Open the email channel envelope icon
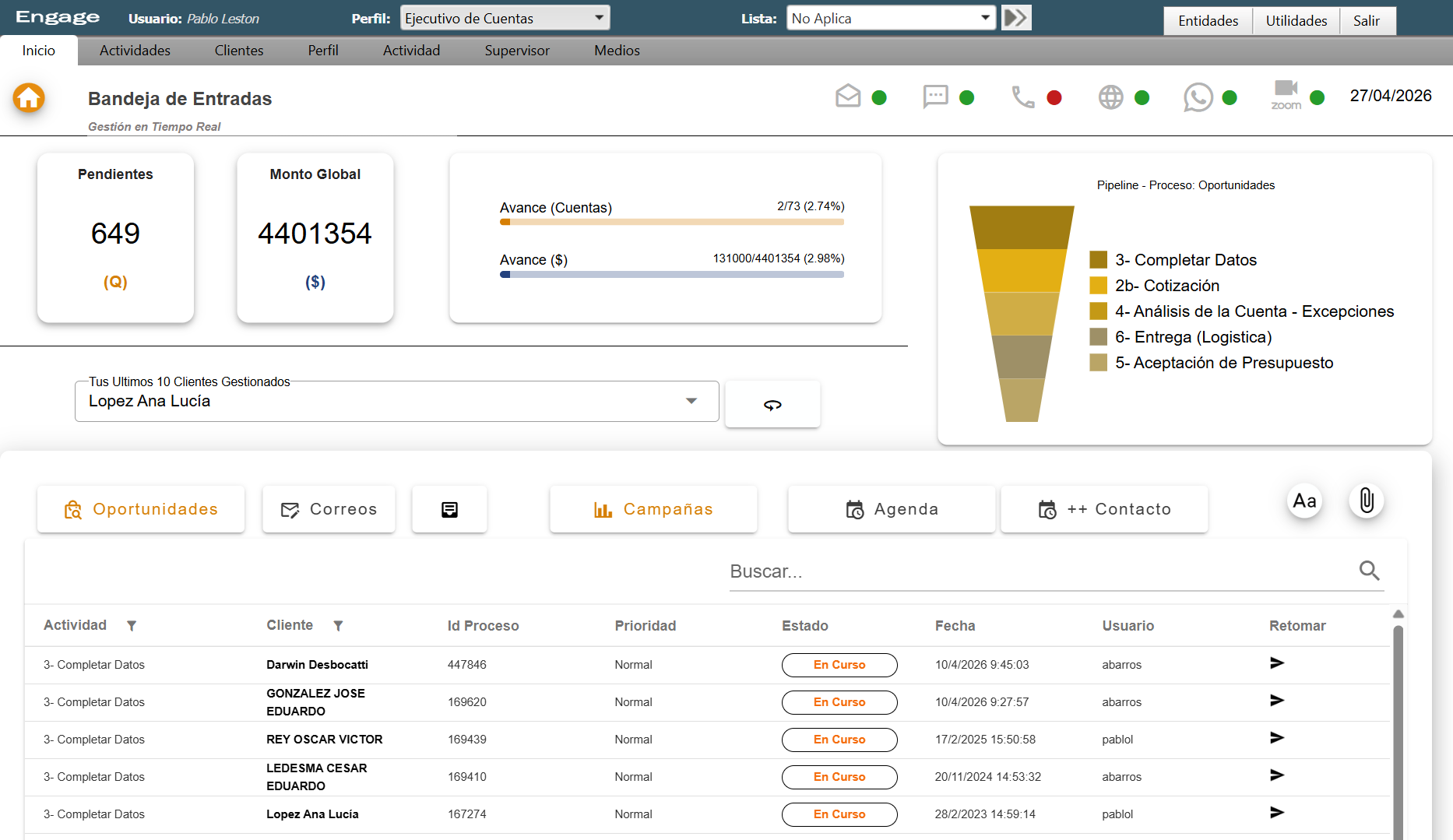Viewport: 1453px width, 840px height. tap(848, 97)
